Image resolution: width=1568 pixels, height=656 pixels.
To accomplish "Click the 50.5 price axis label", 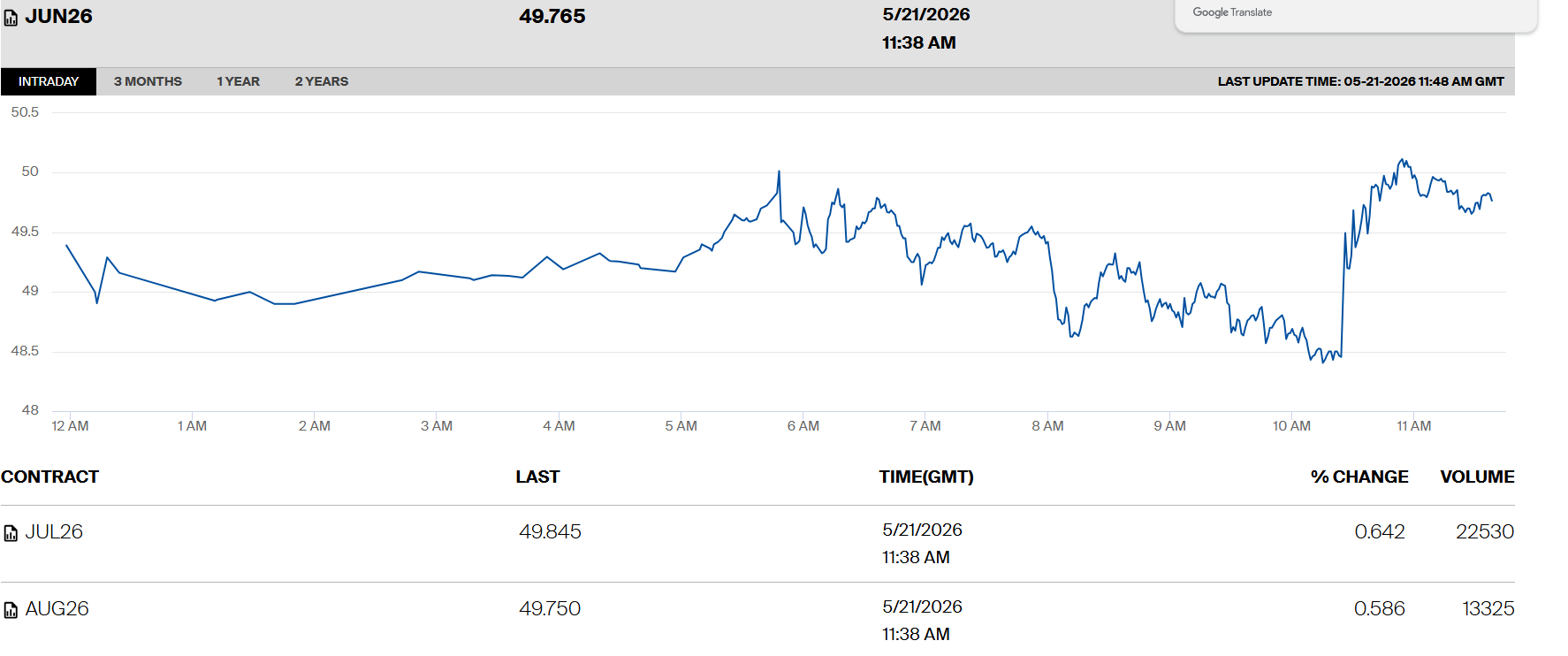I will click(x=25, y=112).
